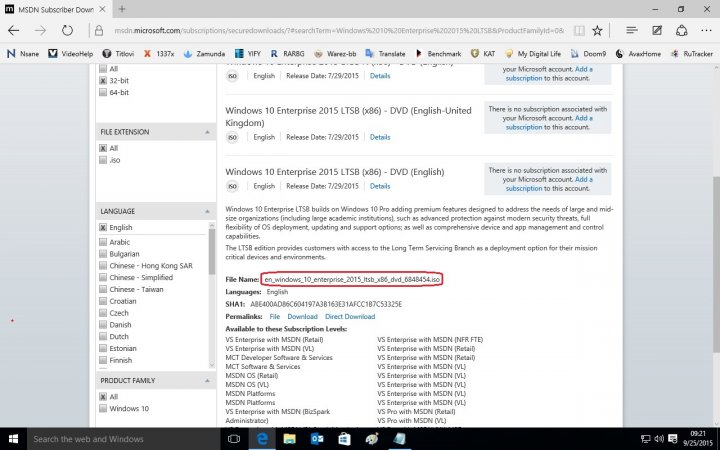Click the Windows Start button
720x450 pixels.
pos(13,439)
